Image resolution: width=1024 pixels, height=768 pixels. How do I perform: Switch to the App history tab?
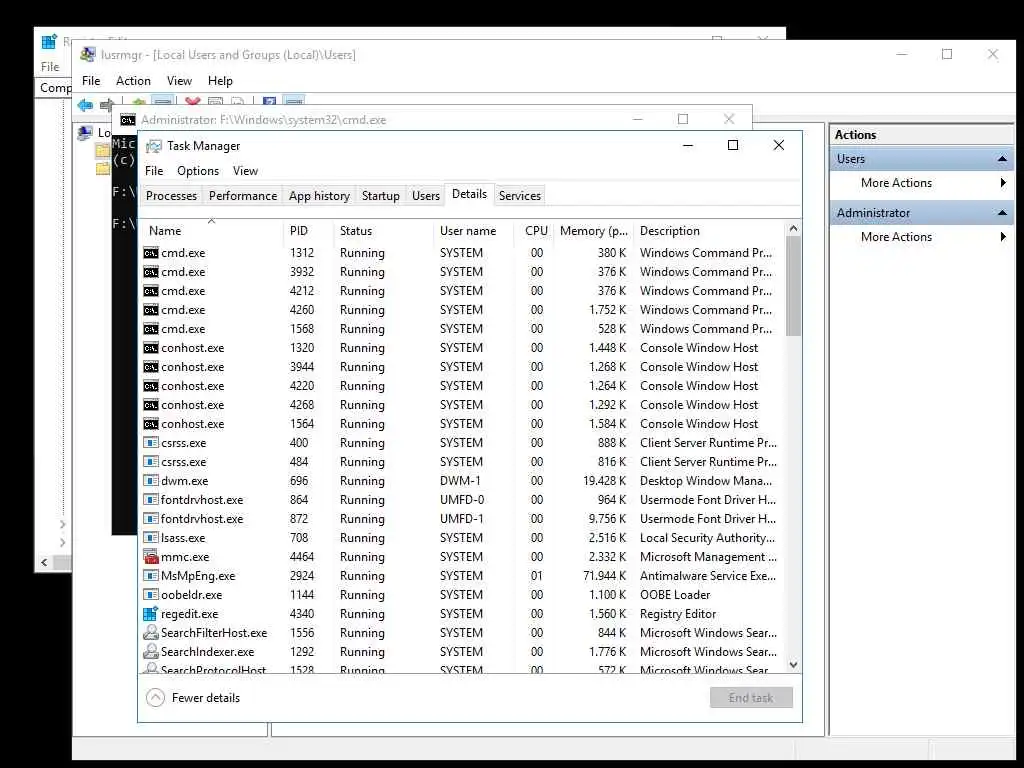pos(319,196)
